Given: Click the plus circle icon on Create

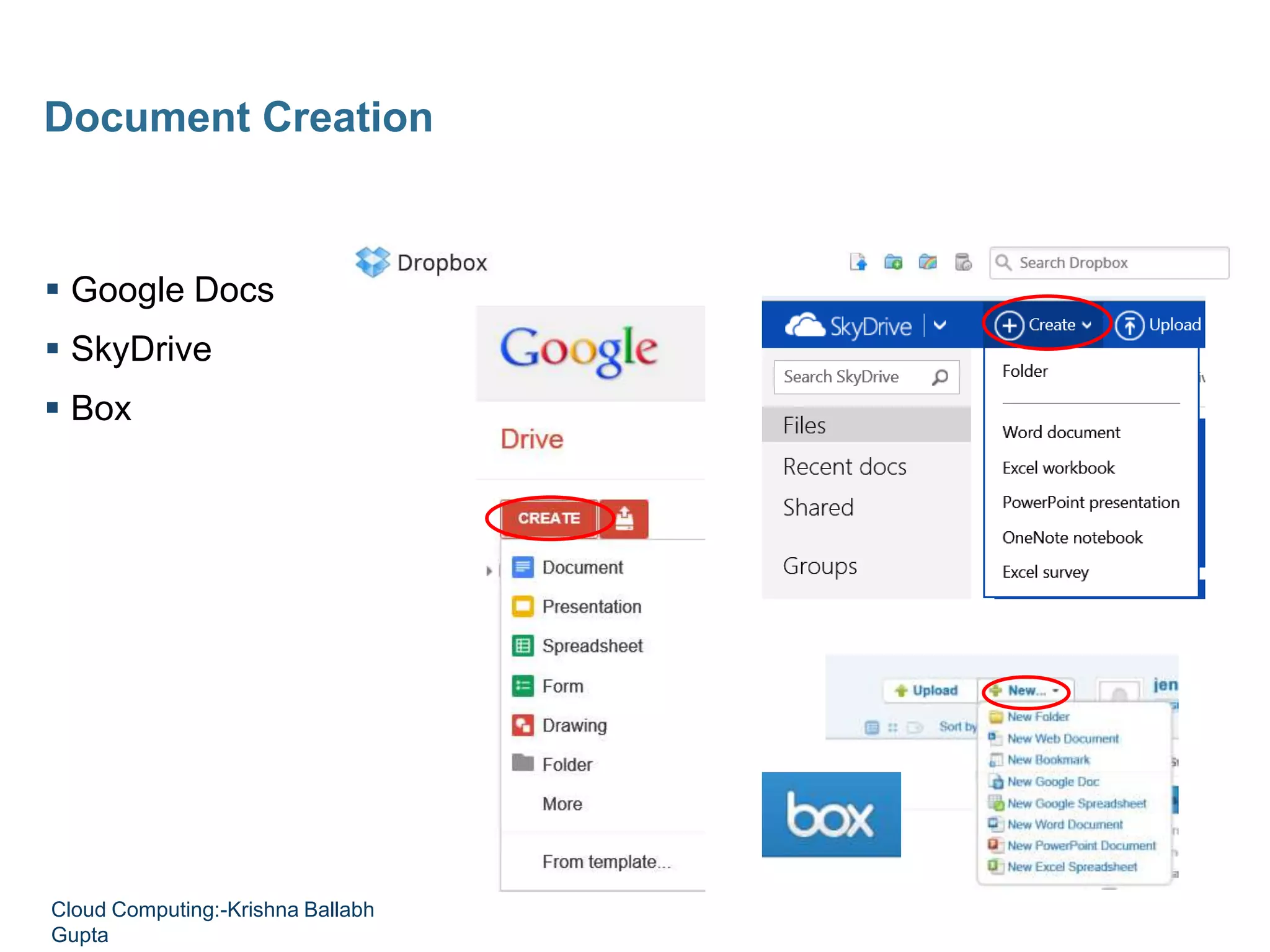Looking at the screenshot, I should 1009,325.
